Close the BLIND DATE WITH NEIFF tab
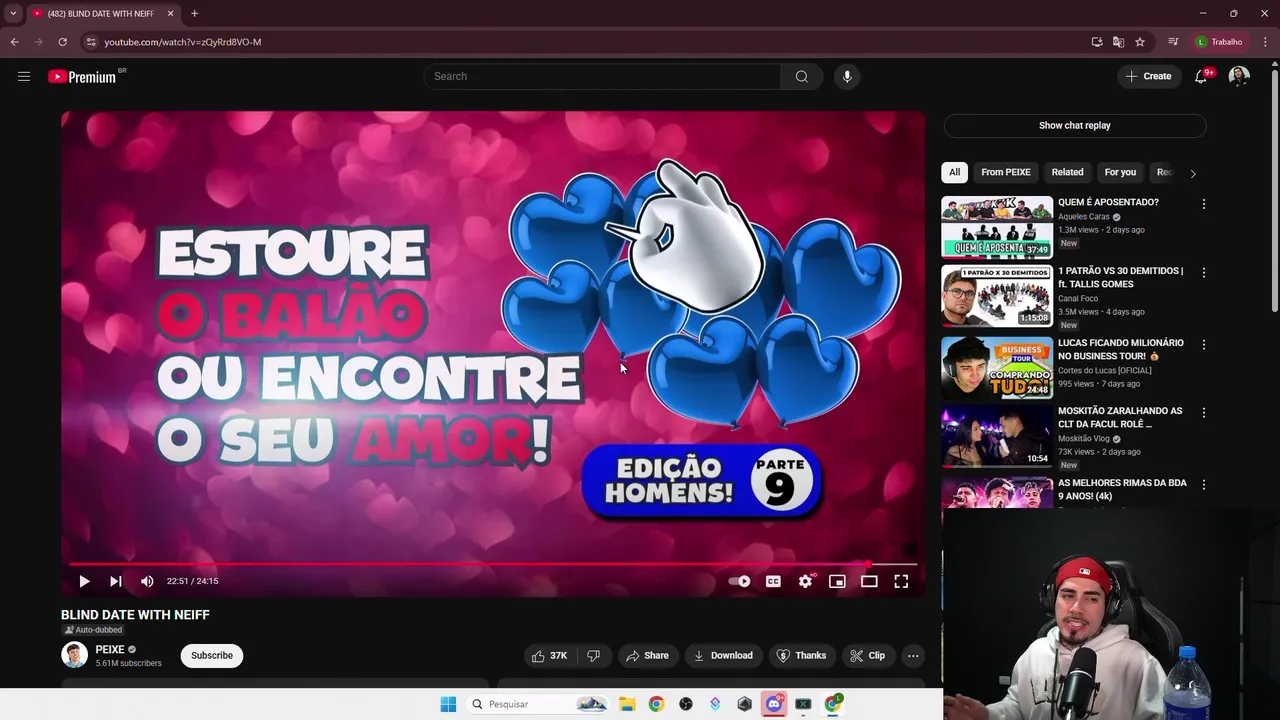 pyautogui.click(x=170, y=13)
